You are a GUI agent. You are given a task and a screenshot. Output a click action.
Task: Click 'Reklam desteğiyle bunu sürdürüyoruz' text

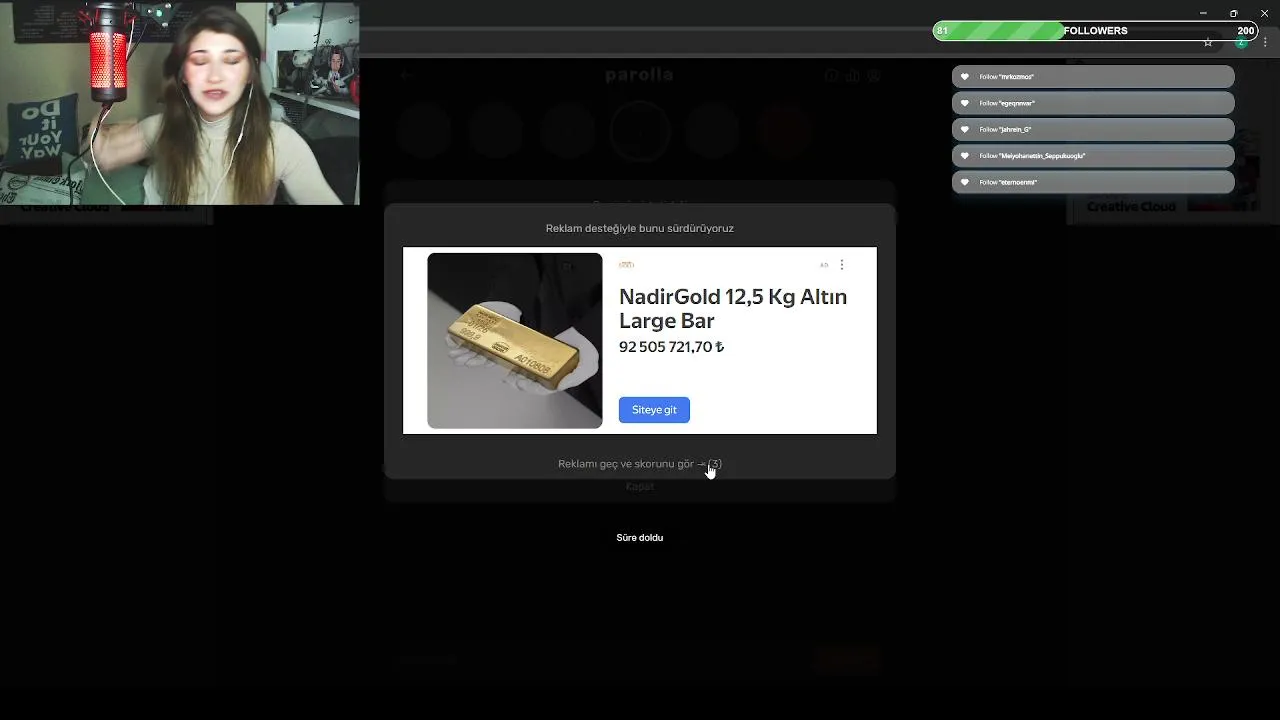click(640, 228)
